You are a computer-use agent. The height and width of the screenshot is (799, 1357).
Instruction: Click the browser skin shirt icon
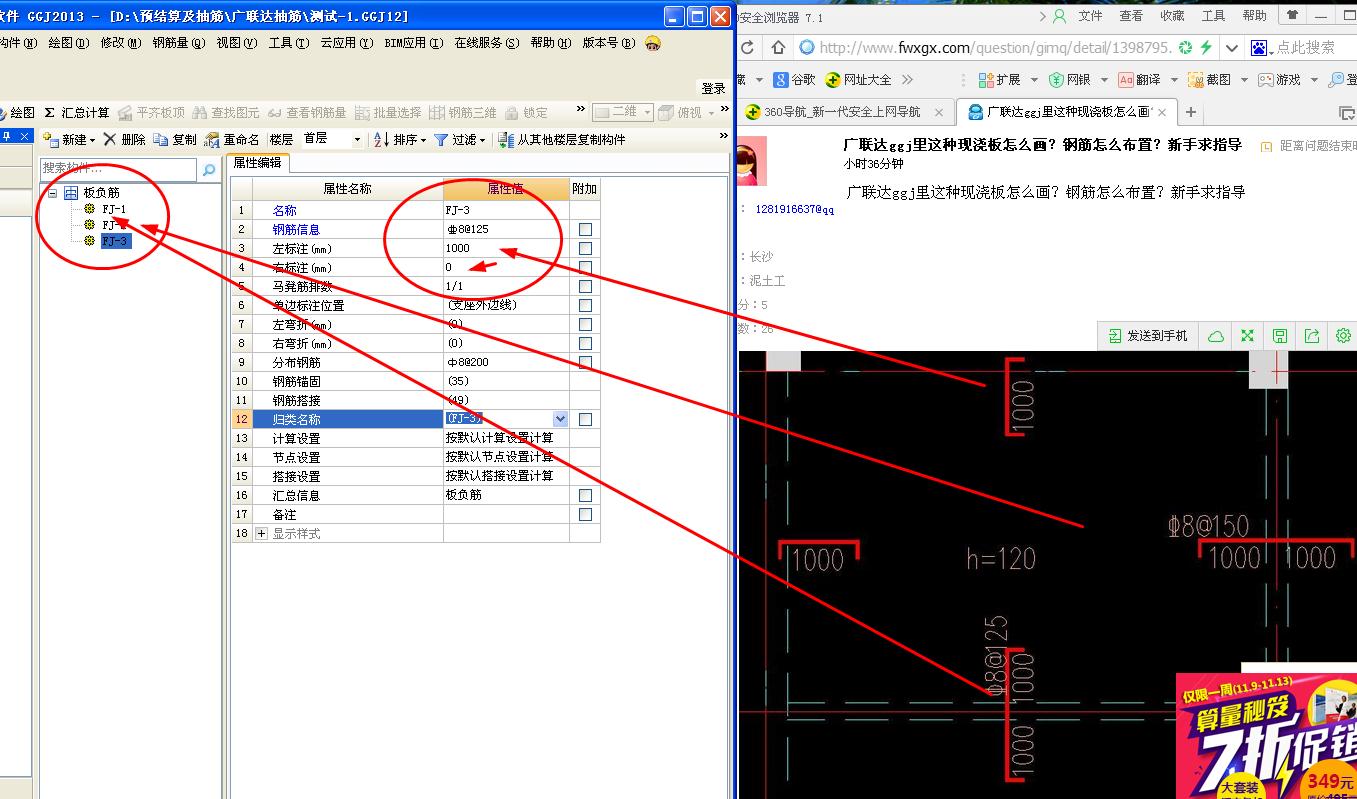[1293, 16]
